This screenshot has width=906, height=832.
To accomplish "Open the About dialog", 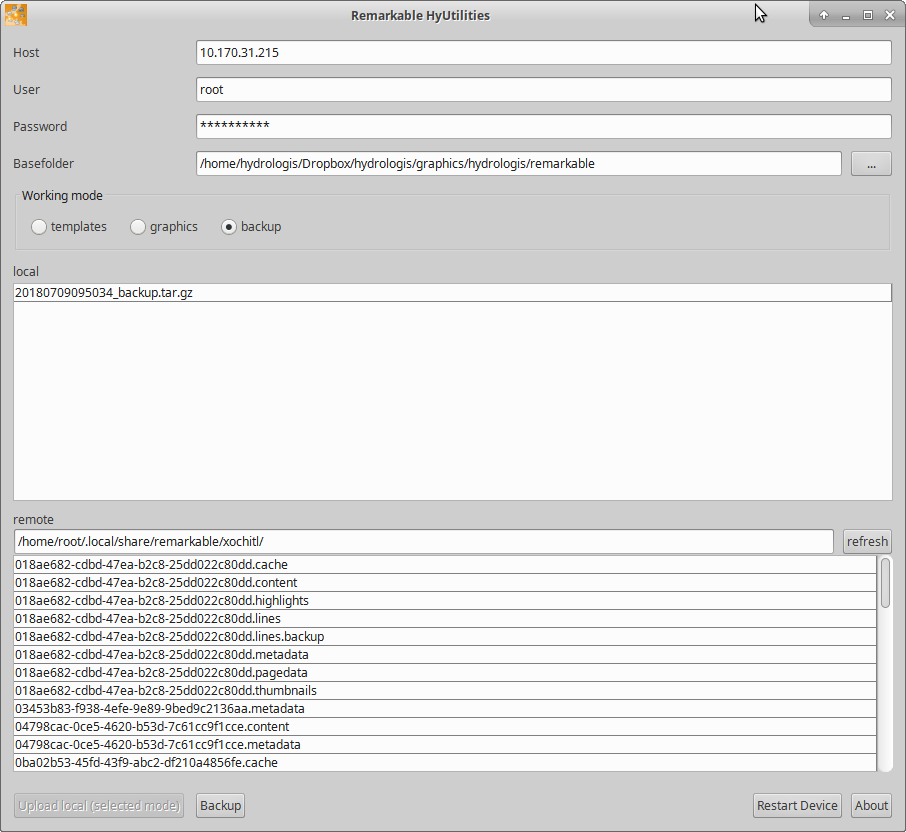I will (871, 805).
